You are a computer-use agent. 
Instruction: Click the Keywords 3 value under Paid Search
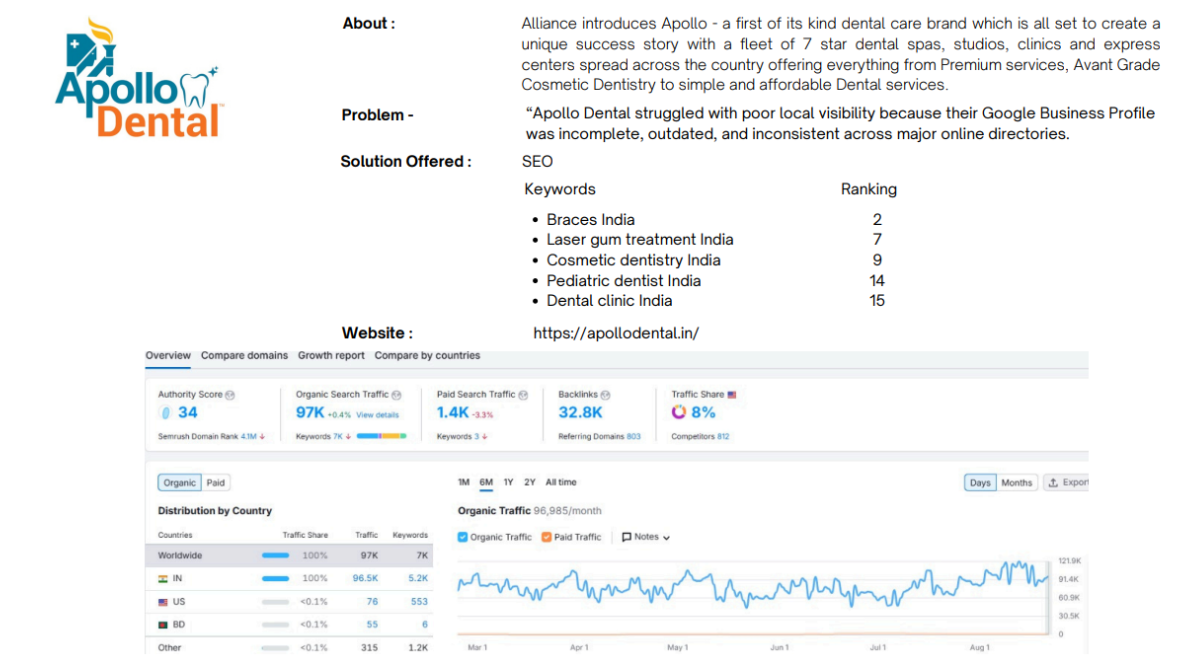point(477,437)
